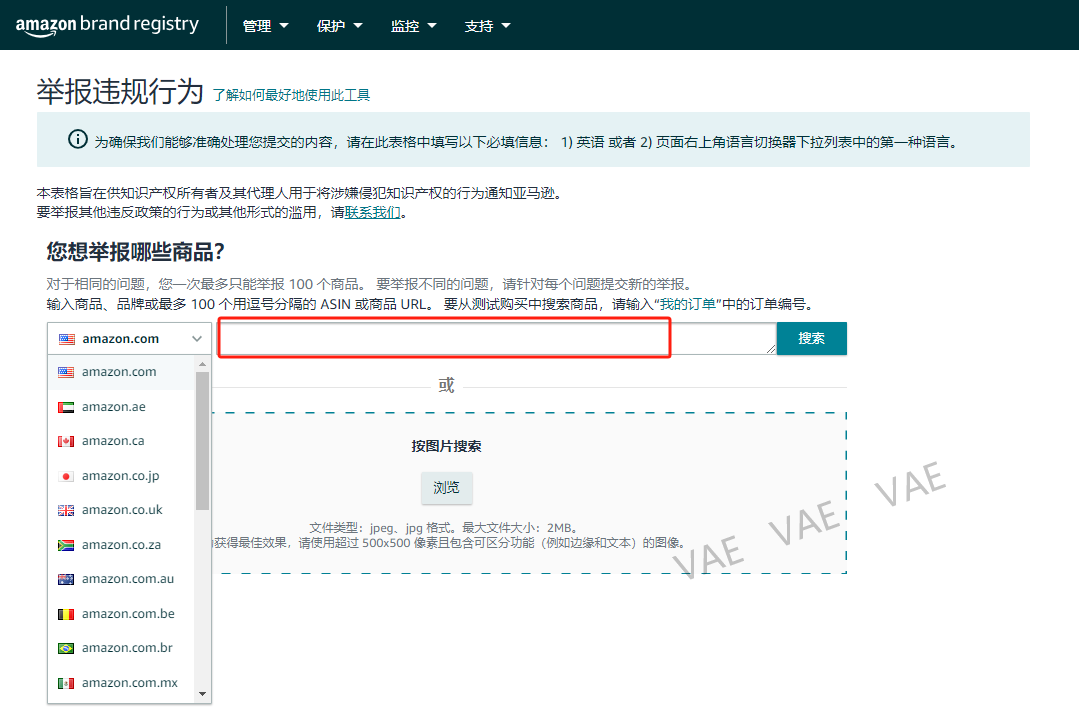The image size is (1079, 727).
Task: Choose amazon.com.mx from the list
Action: coord(121,683)
